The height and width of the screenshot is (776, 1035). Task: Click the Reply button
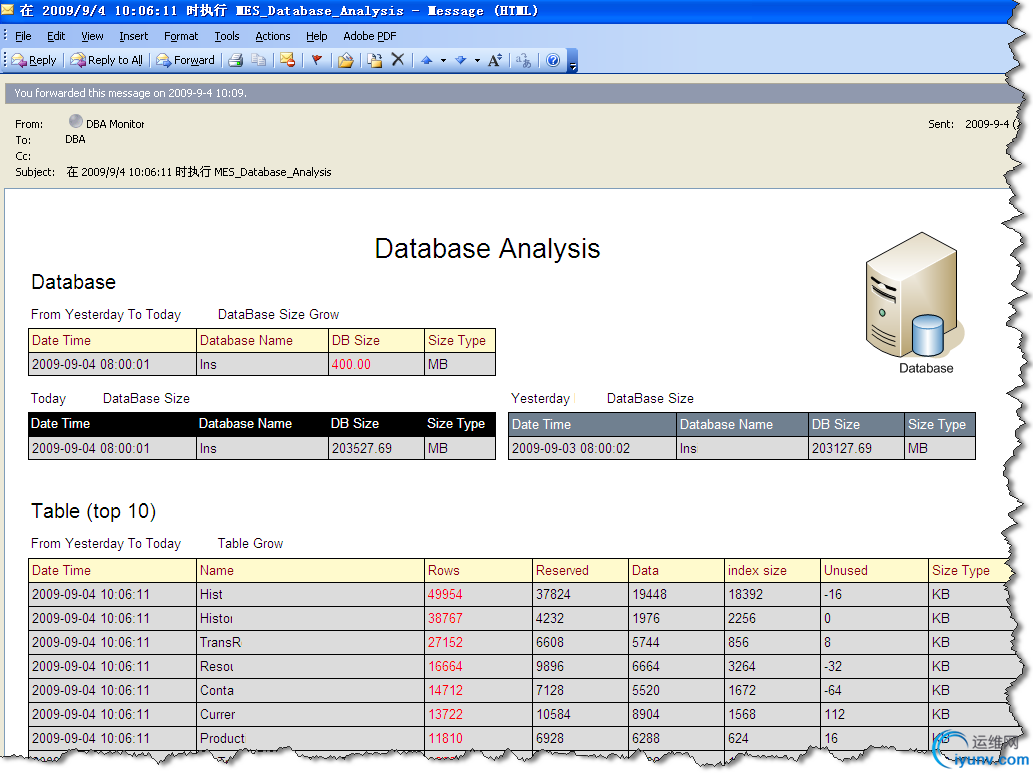tap(34, 61)
